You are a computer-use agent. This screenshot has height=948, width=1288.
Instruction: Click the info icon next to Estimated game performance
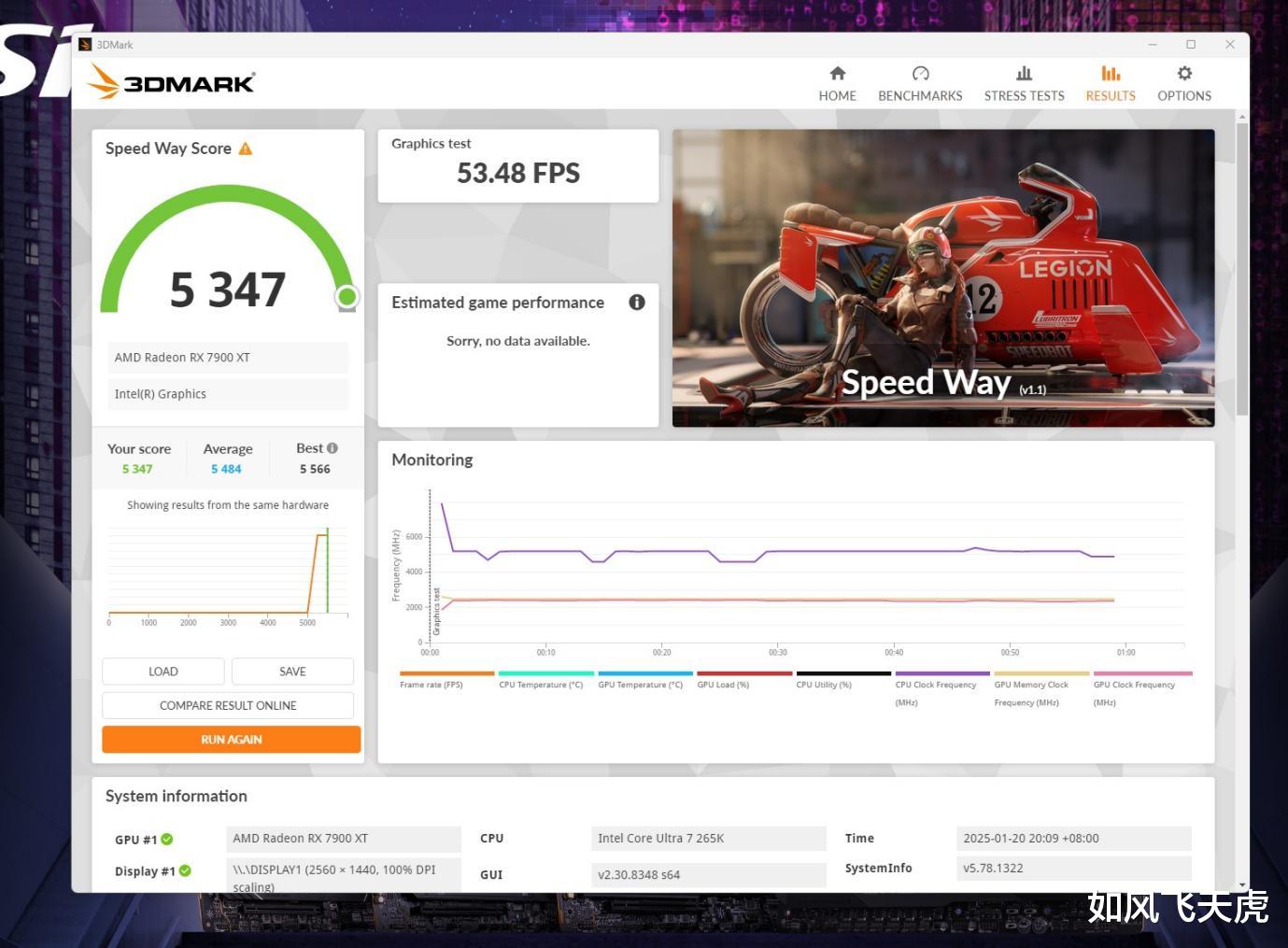(637, 302)
